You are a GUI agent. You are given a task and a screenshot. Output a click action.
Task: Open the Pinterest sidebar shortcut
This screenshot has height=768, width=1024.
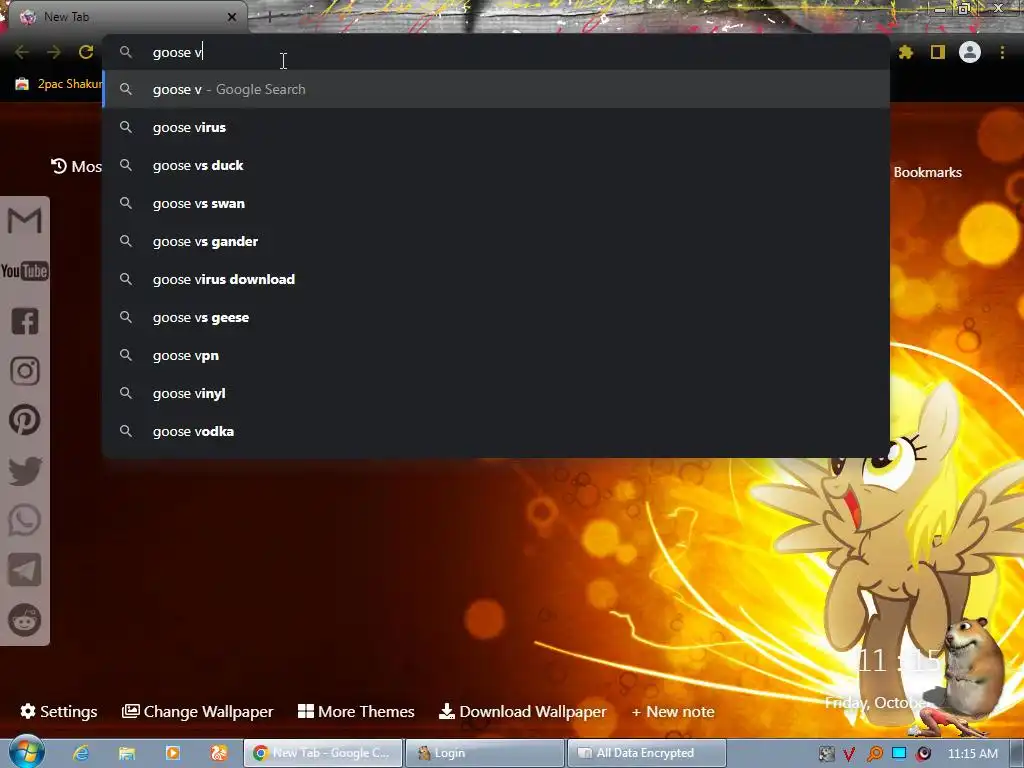[25, 420]
